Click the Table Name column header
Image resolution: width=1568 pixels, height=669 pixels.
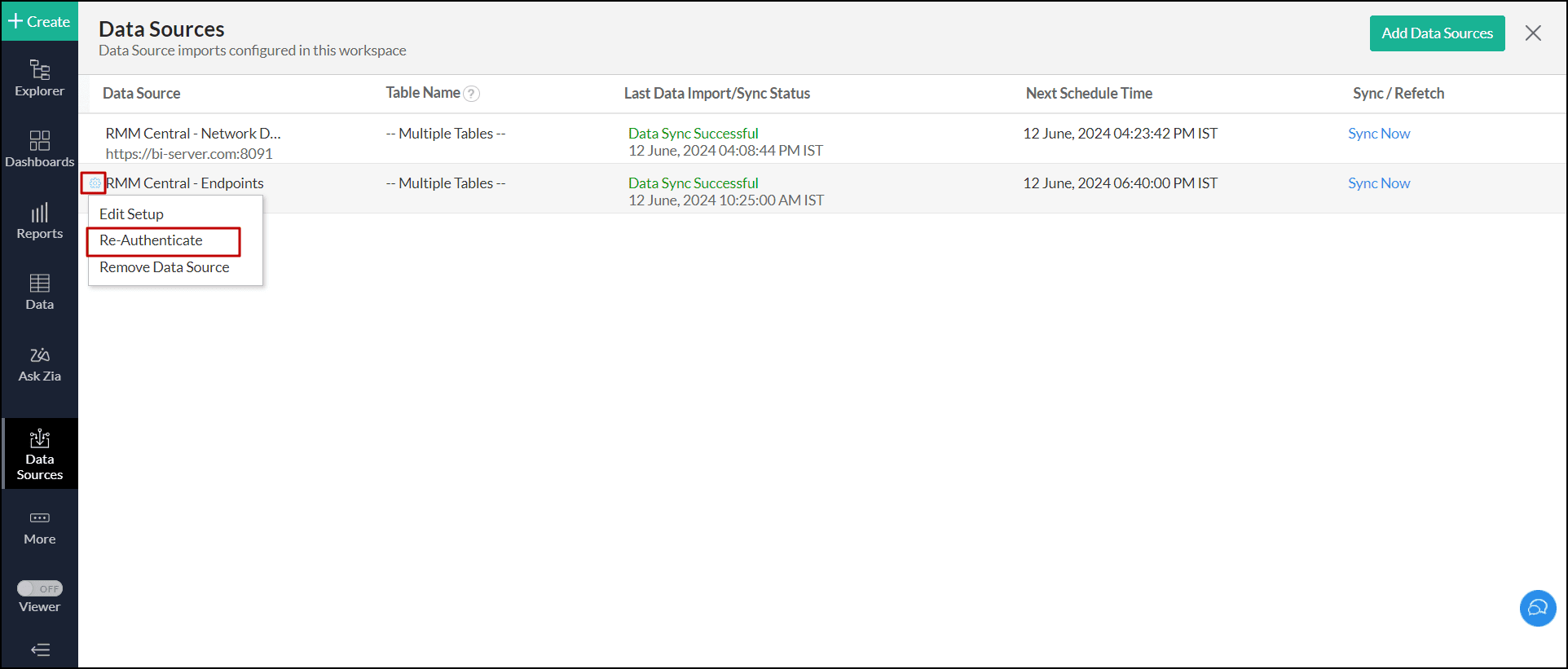tap(423, 93)
